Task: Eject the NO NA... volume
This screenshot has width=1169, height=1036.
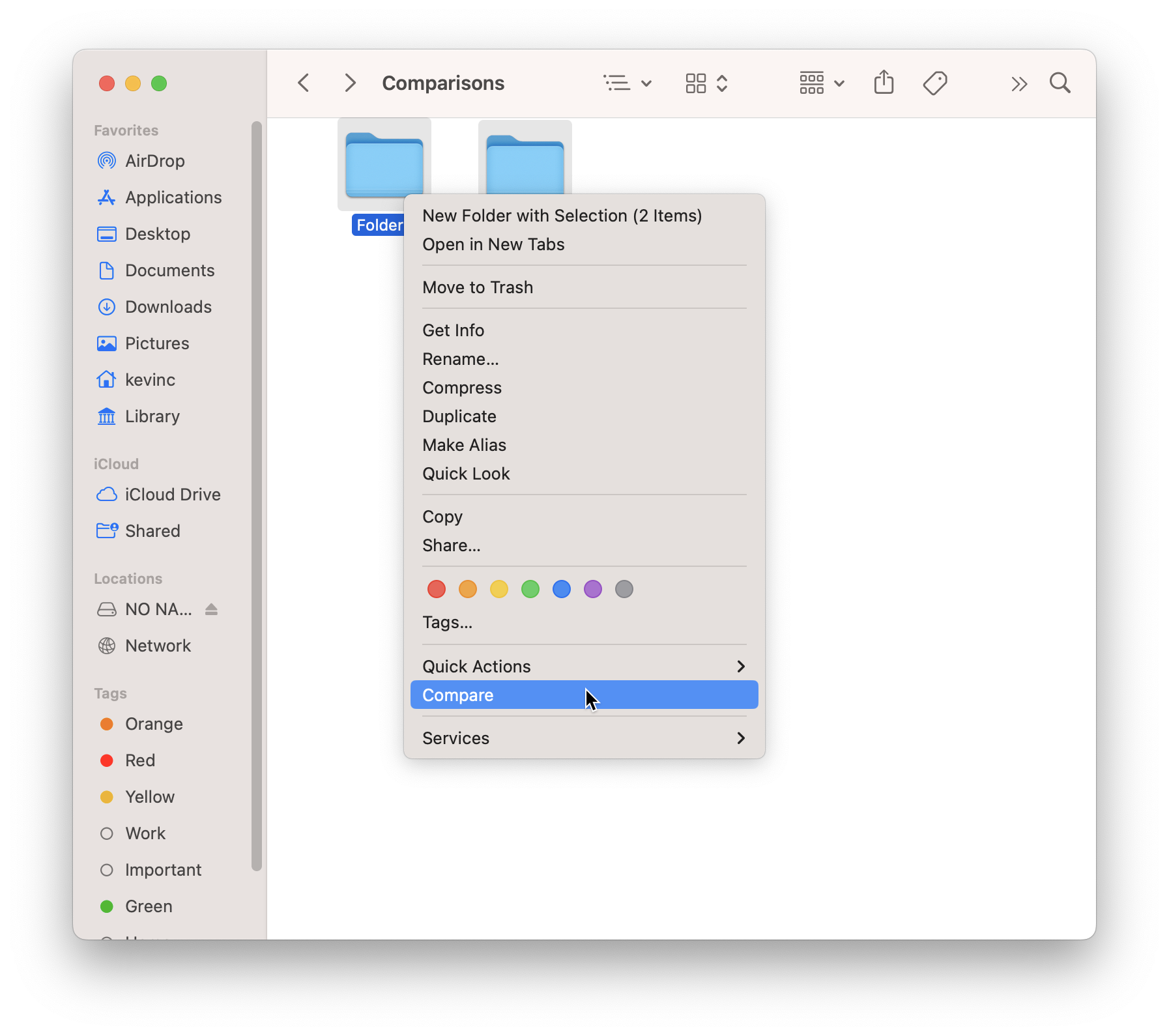Action: click(x=211, y=609)
